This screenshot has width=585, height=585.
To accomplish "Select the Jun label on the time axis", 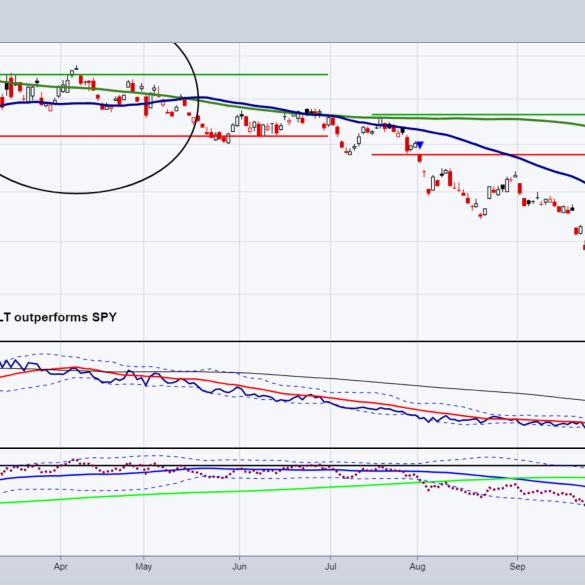I will pos(239,567).
